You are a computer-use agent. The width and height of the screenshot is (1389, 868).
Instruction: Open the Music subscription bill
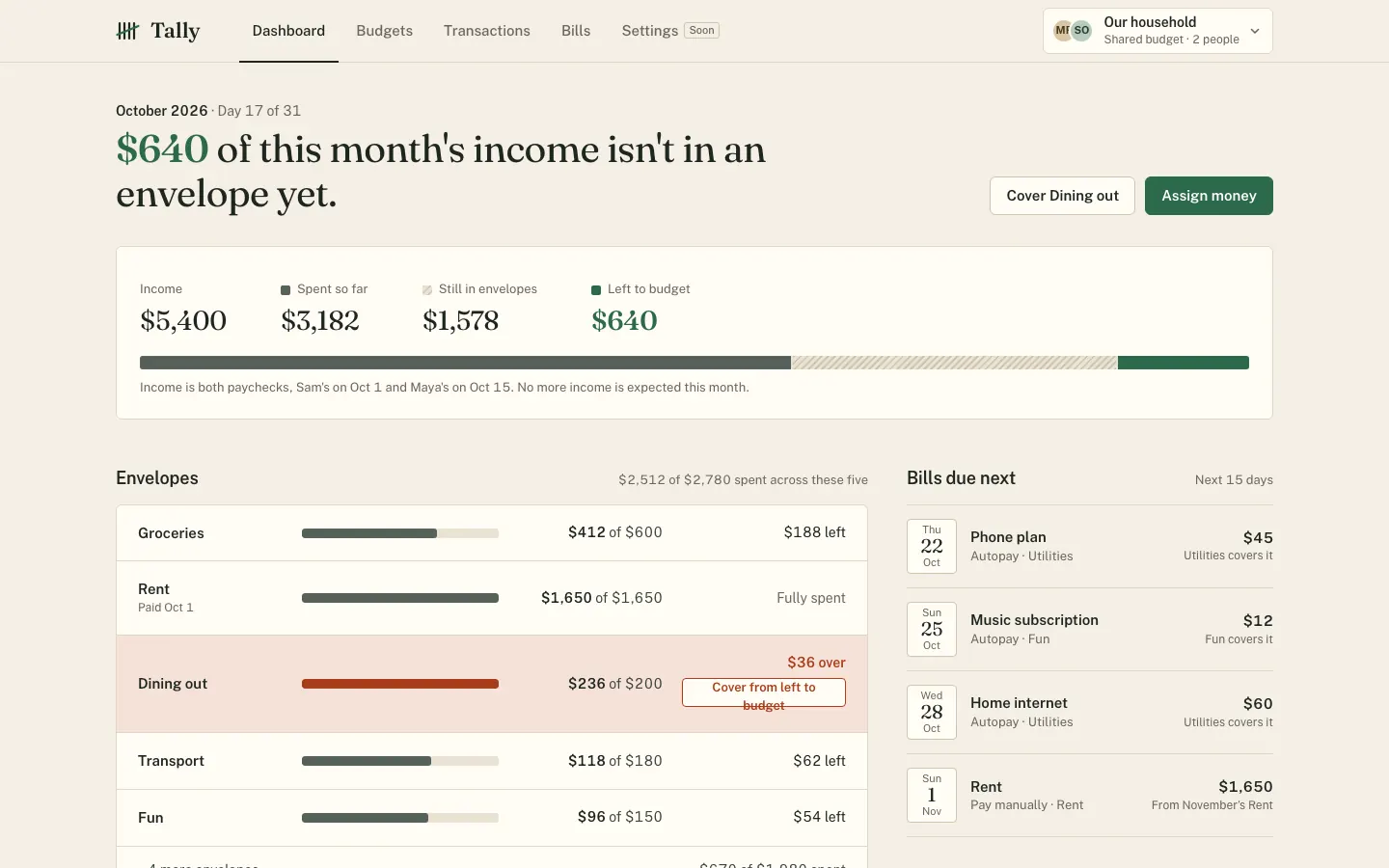tap(1090, 630)
